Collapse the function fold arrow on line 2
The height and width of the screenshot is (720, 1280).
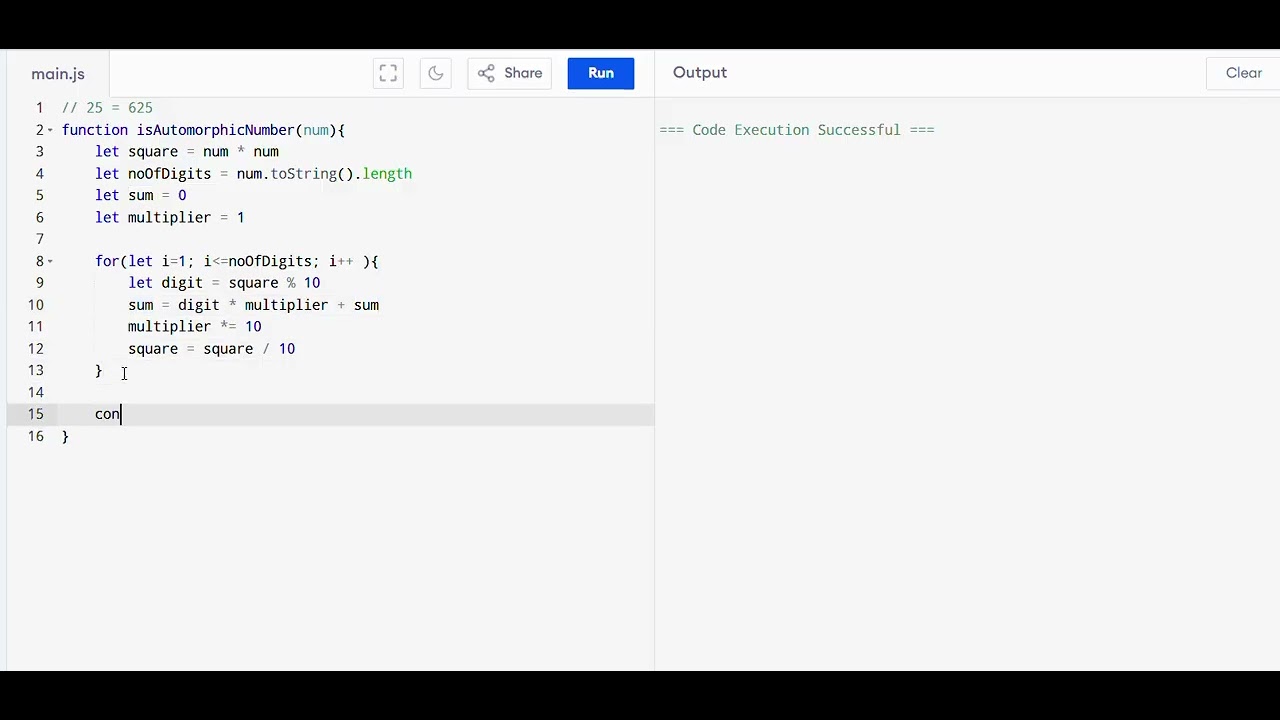click(x=51, y=131)
